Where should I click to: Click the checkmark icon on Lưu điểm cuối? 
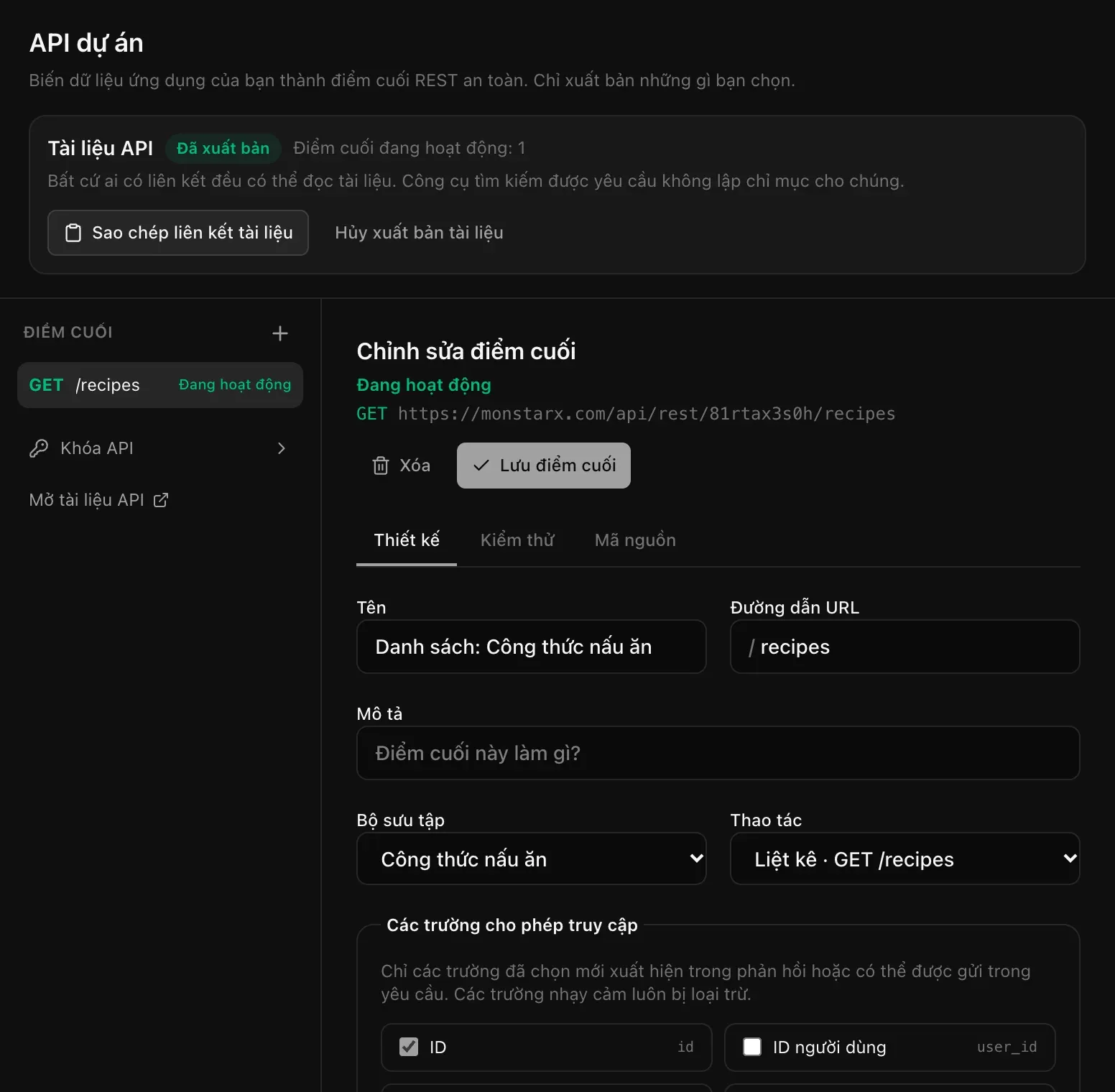[481, 466]
